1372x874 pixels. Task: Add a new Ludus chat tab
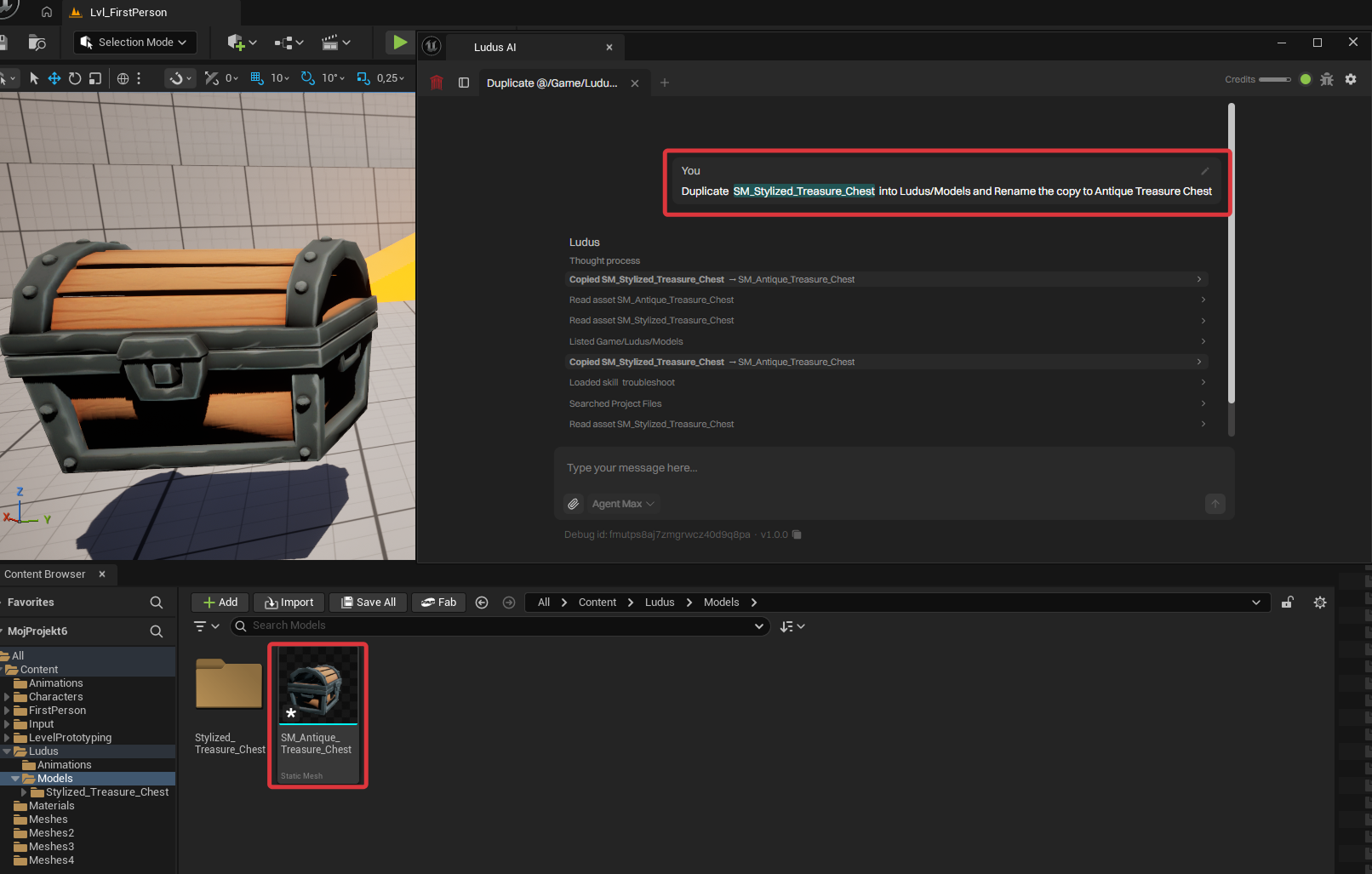pyautogui.click(x=665, y=83)
